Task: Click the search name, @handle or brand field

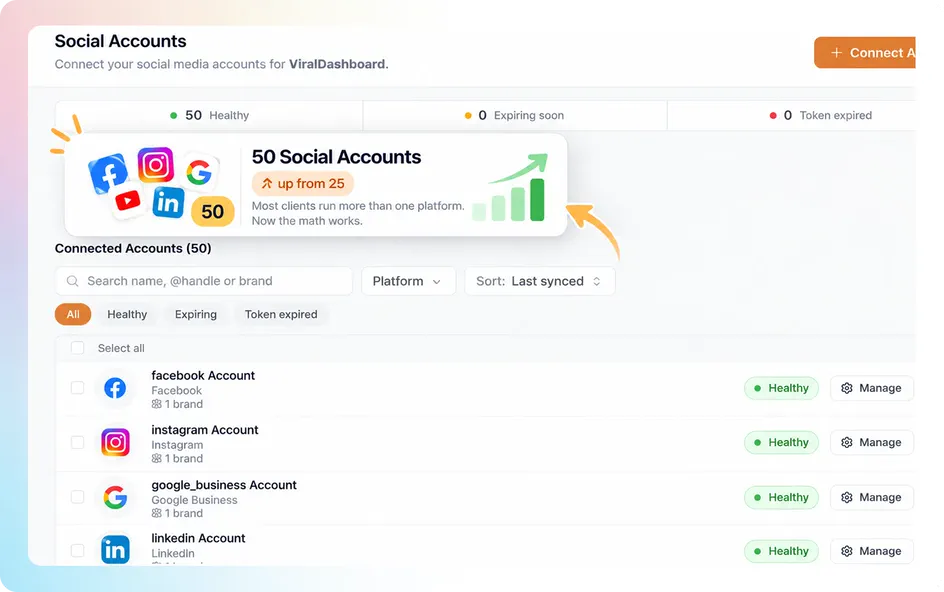Action: point(204,281)
